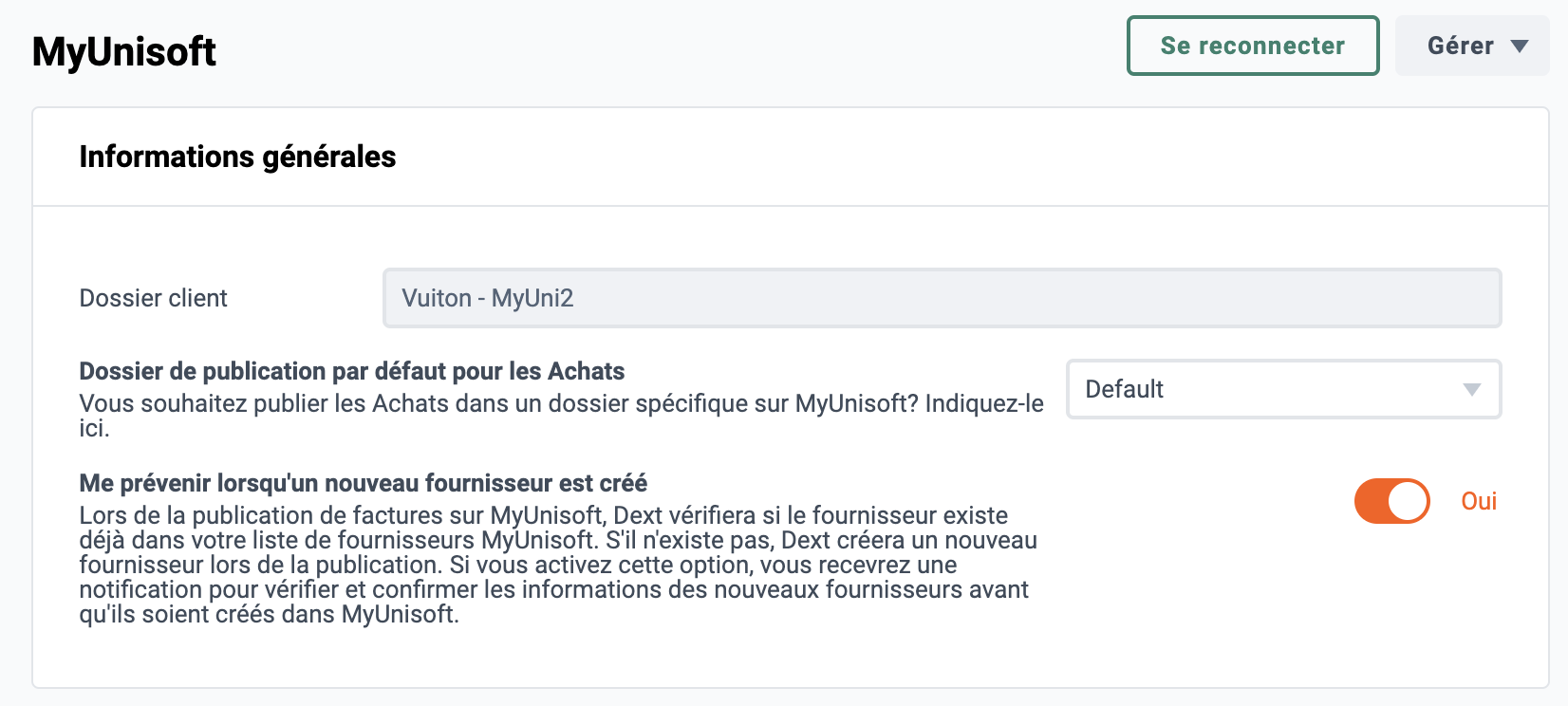
Task: Click the Vous souhaitez publier les Achats description
Action: 561,416
